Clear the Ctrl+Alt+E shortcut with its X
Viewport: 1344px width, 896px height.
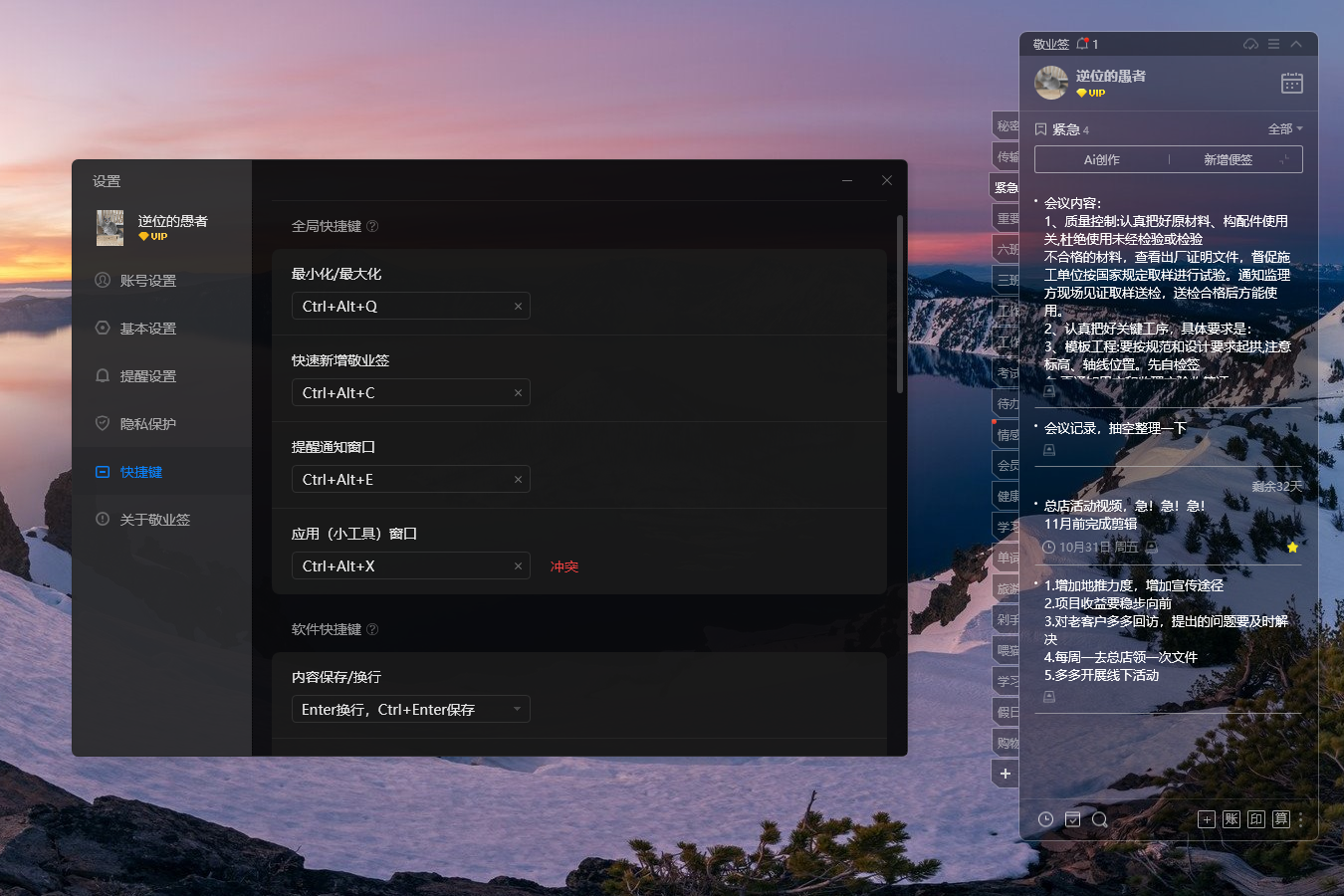[518, 480]
